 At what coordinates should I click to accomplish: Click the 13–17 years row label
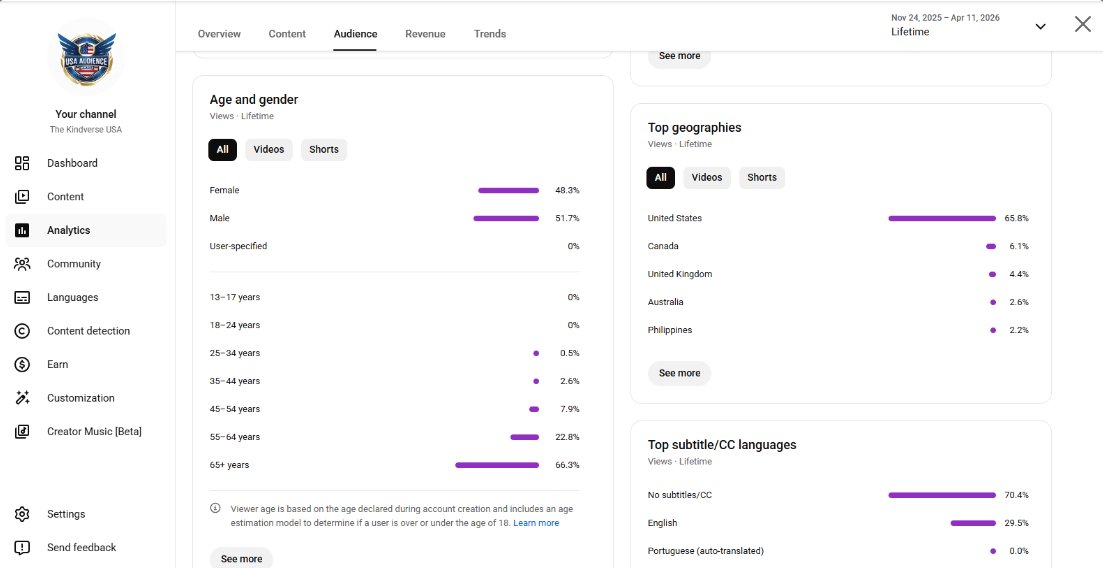point(235,298)
